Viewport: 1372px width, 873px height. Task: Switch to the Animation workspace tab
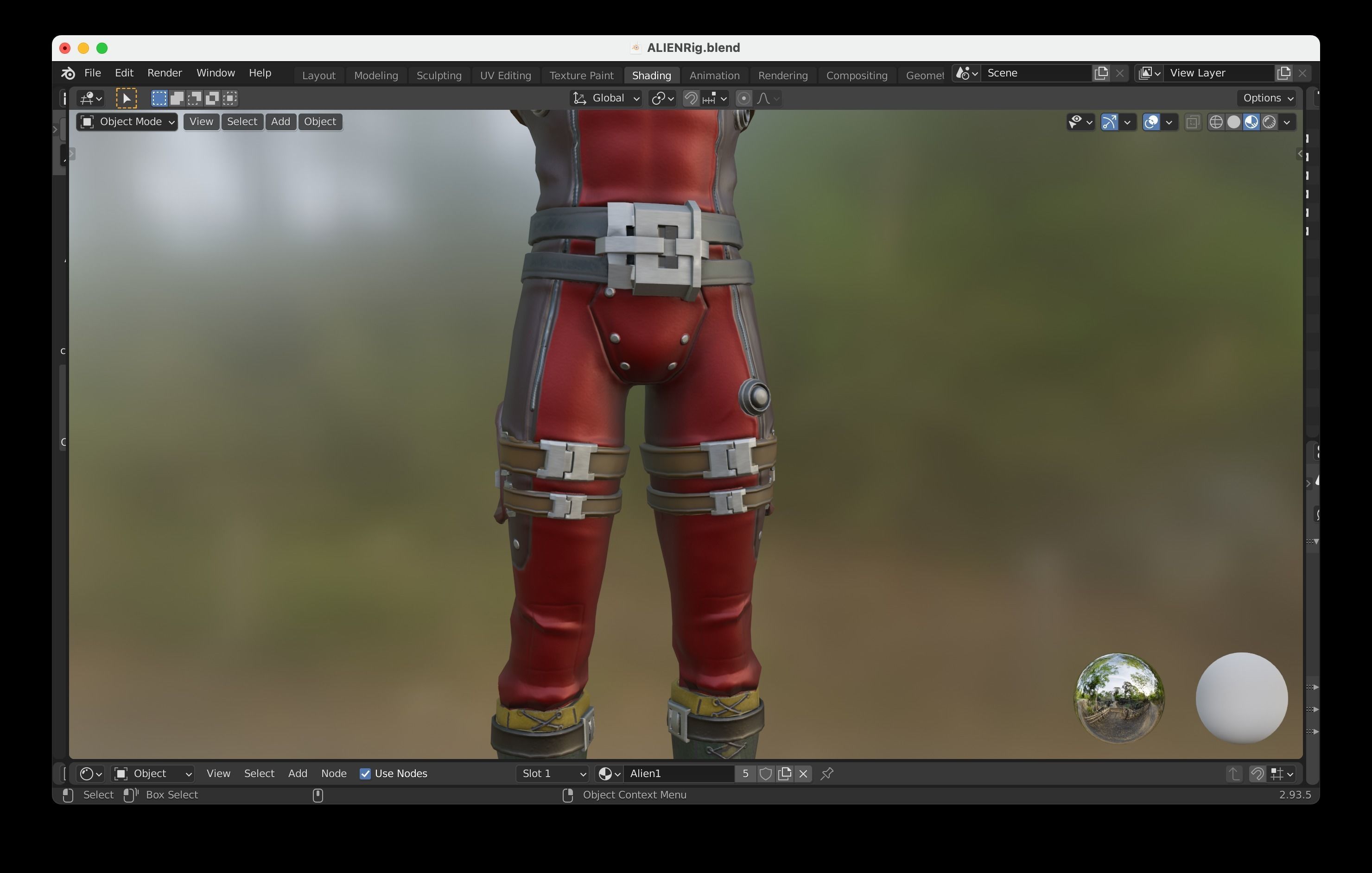tap(714, 76)
